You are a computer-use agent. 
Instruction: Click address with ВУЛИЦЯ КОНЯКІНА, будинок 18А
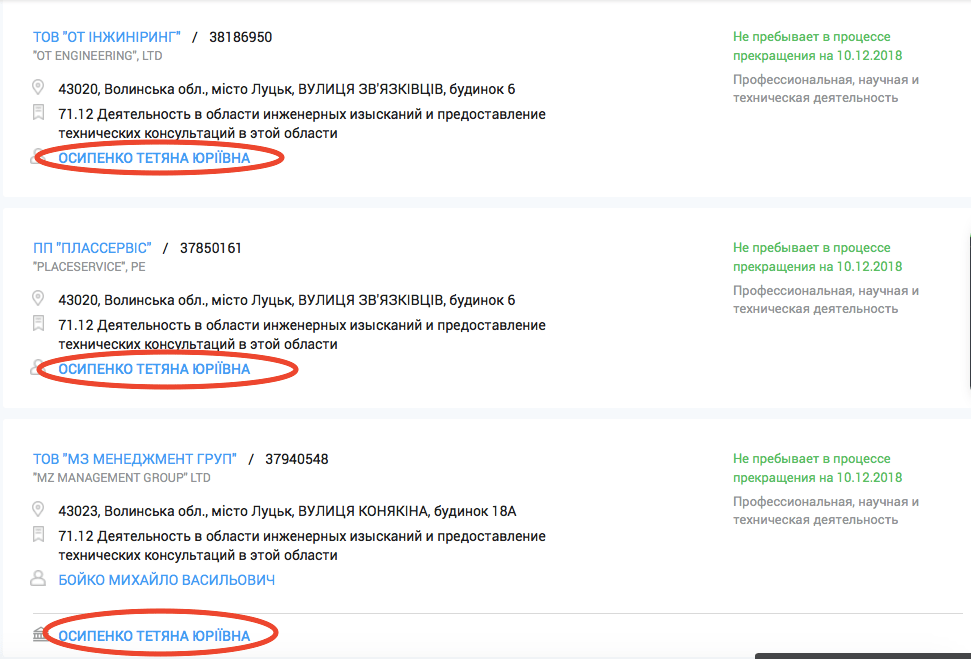(x=287, y=512)
